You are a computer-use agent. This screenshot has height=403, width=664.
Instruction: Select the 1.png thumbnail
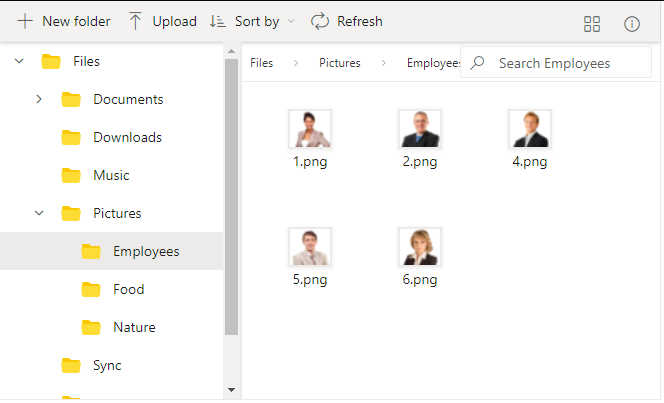pos(310,129)
